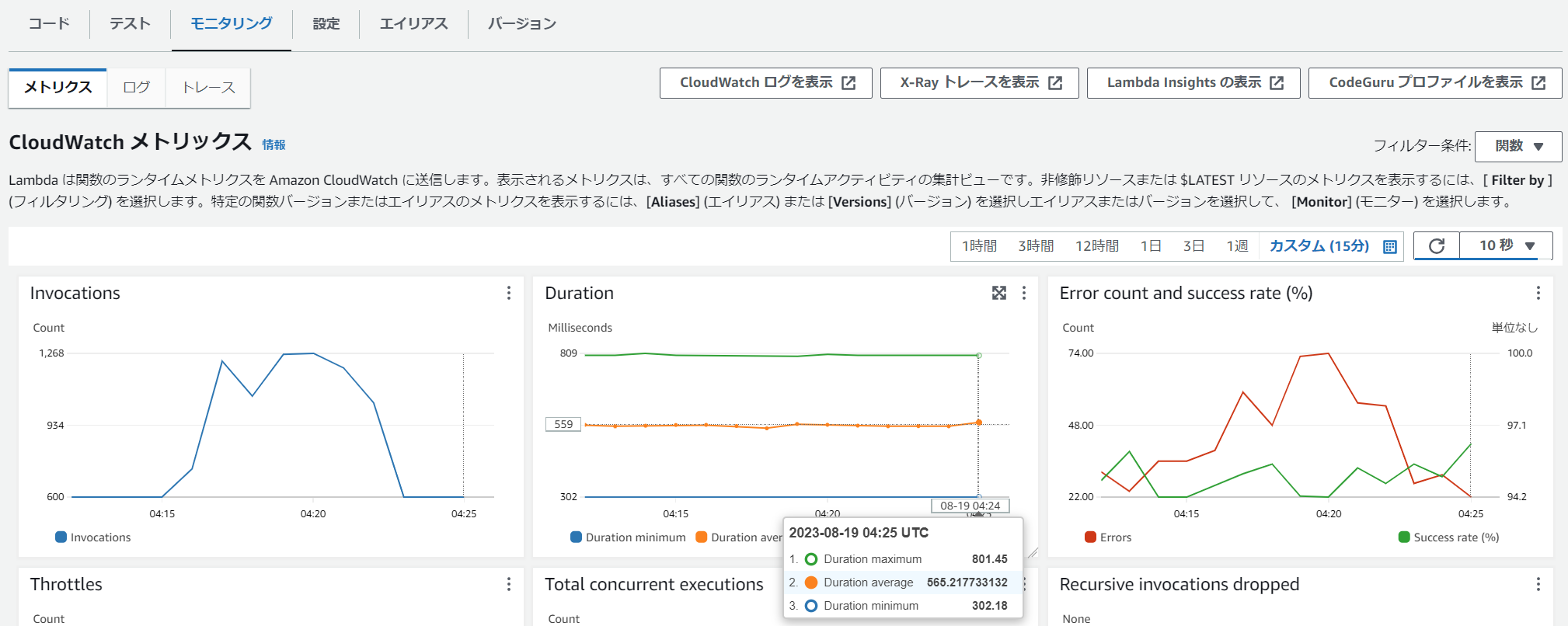
Task: Open the トレース sub-tab
Action: click(x=208, y=87)
